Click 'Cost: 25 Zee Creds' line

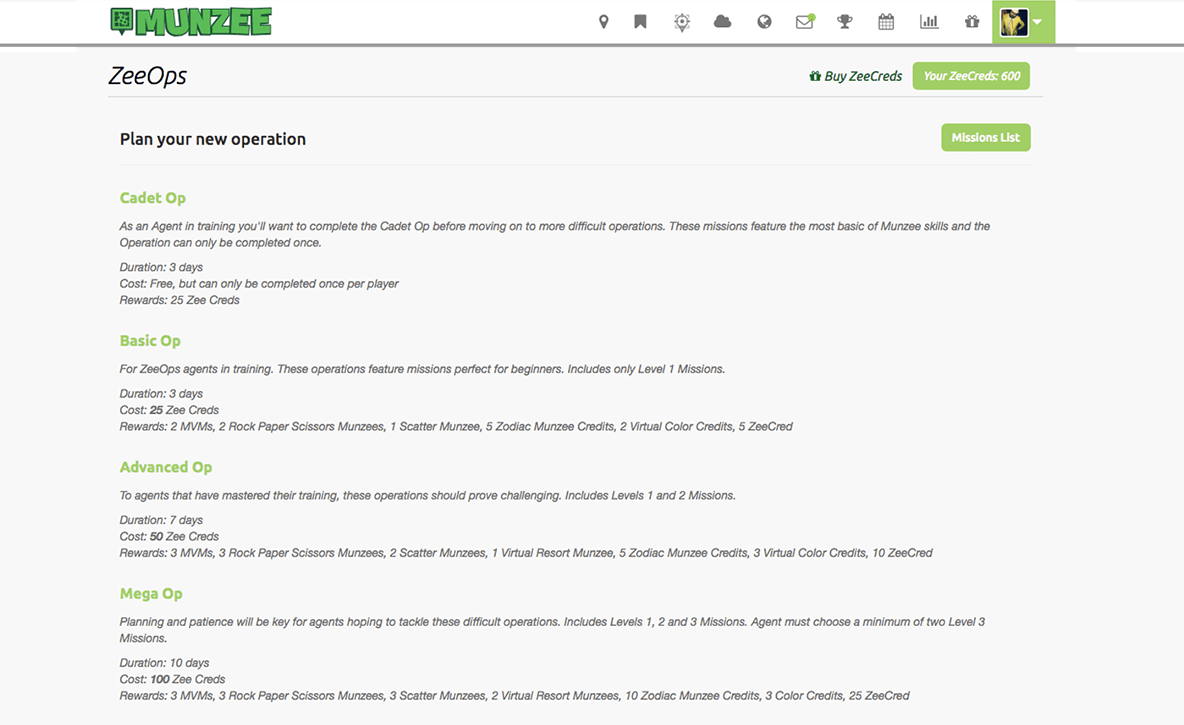[169, 410]
